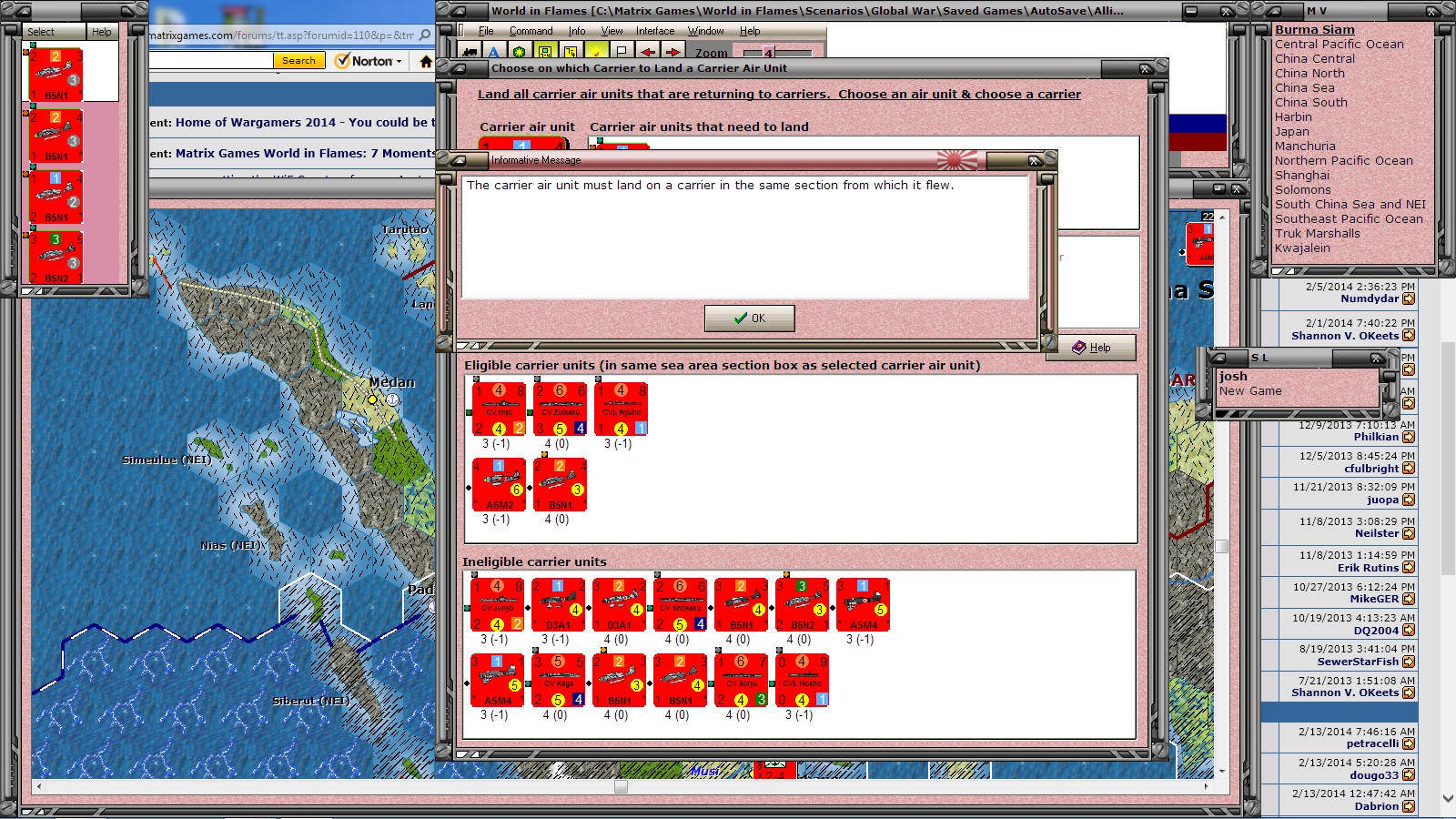Open the View menu
Screen dimensions: 1456x819
(x=612, y=31)
